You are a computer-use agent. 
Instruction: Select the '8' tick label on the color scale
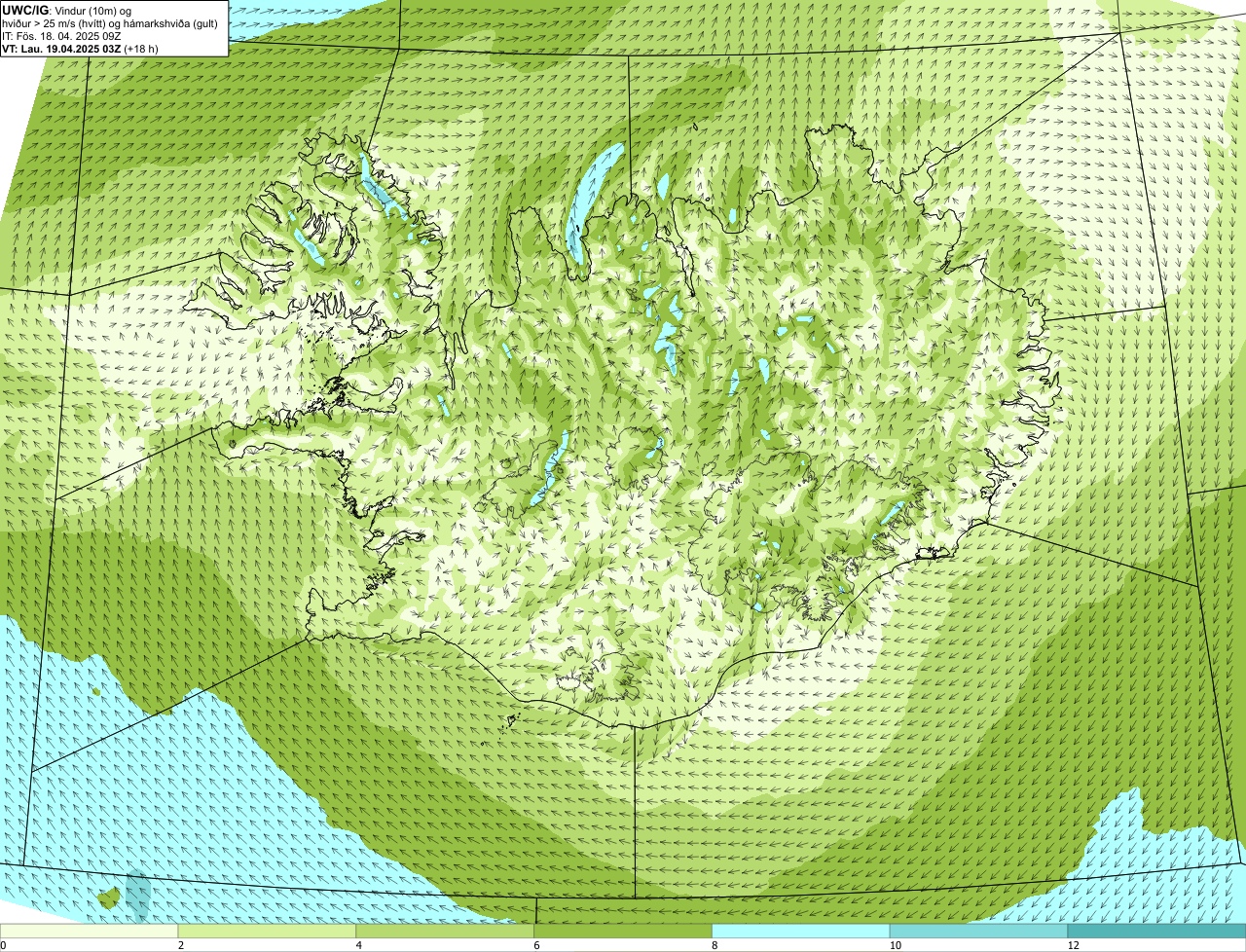pos(715,945)
